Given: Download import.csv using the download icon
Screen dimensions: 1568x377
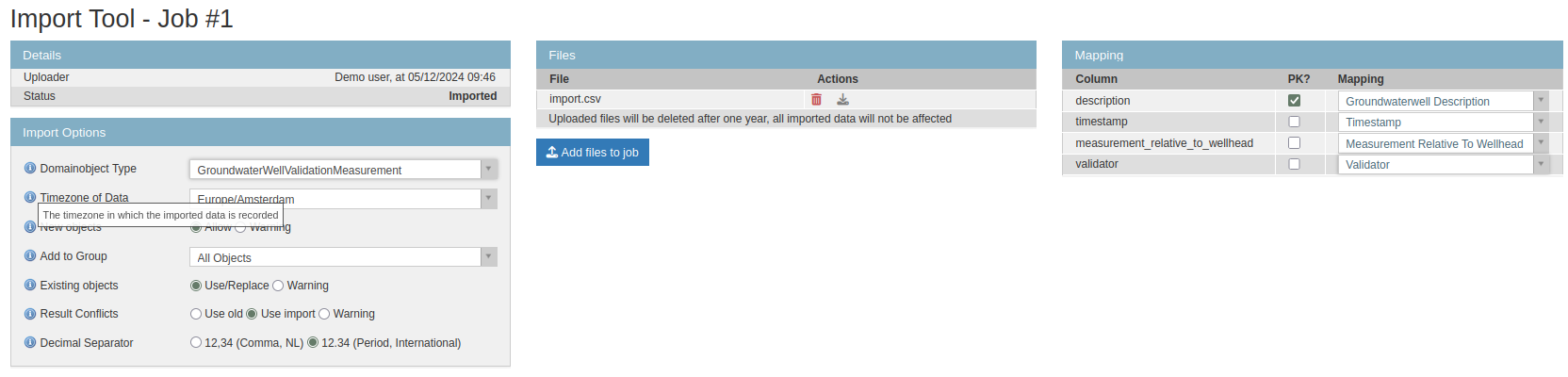Looking at the screenshot, I should [843, 99].
